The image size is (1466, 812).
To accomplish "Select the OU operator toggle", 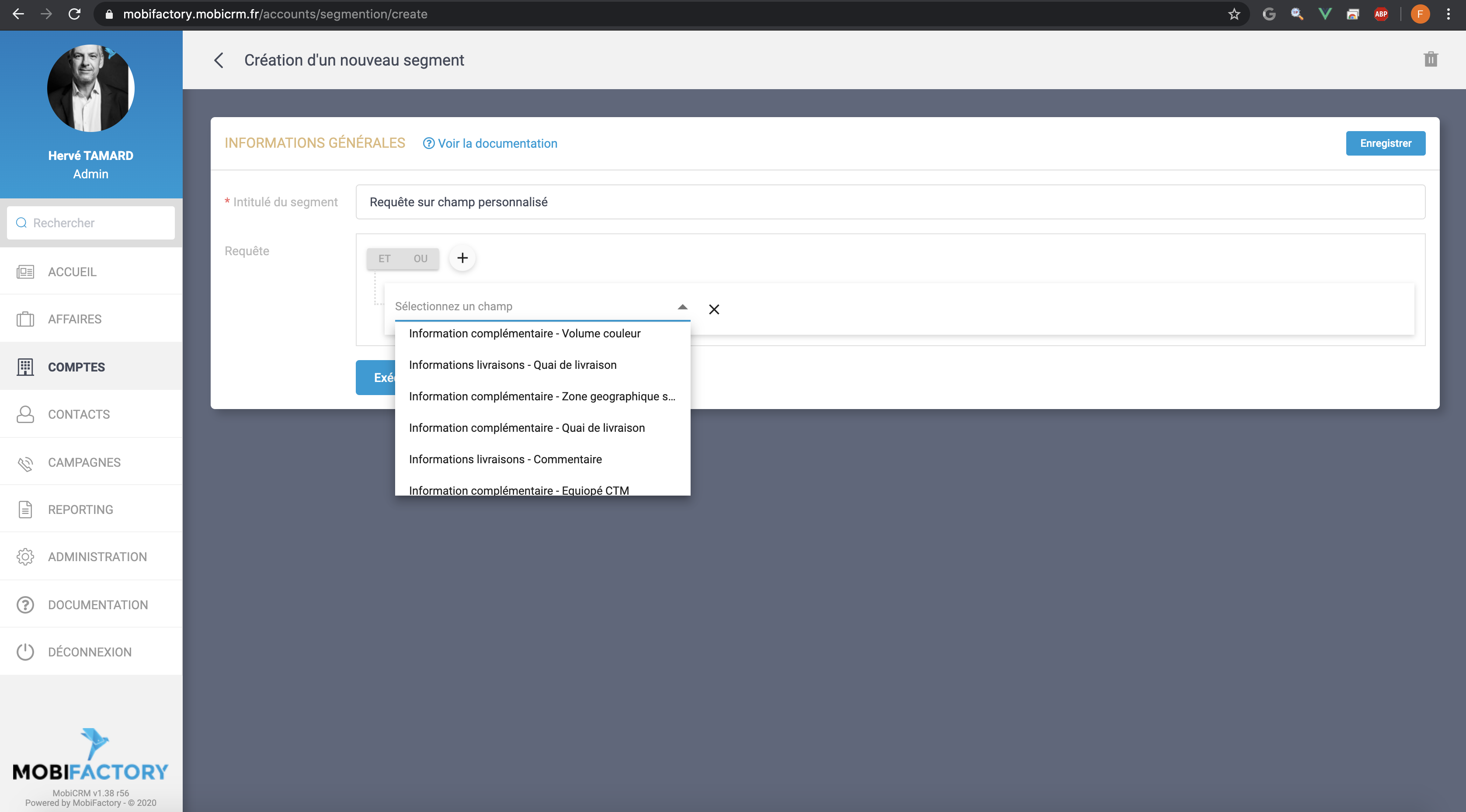I will point(420,259).
